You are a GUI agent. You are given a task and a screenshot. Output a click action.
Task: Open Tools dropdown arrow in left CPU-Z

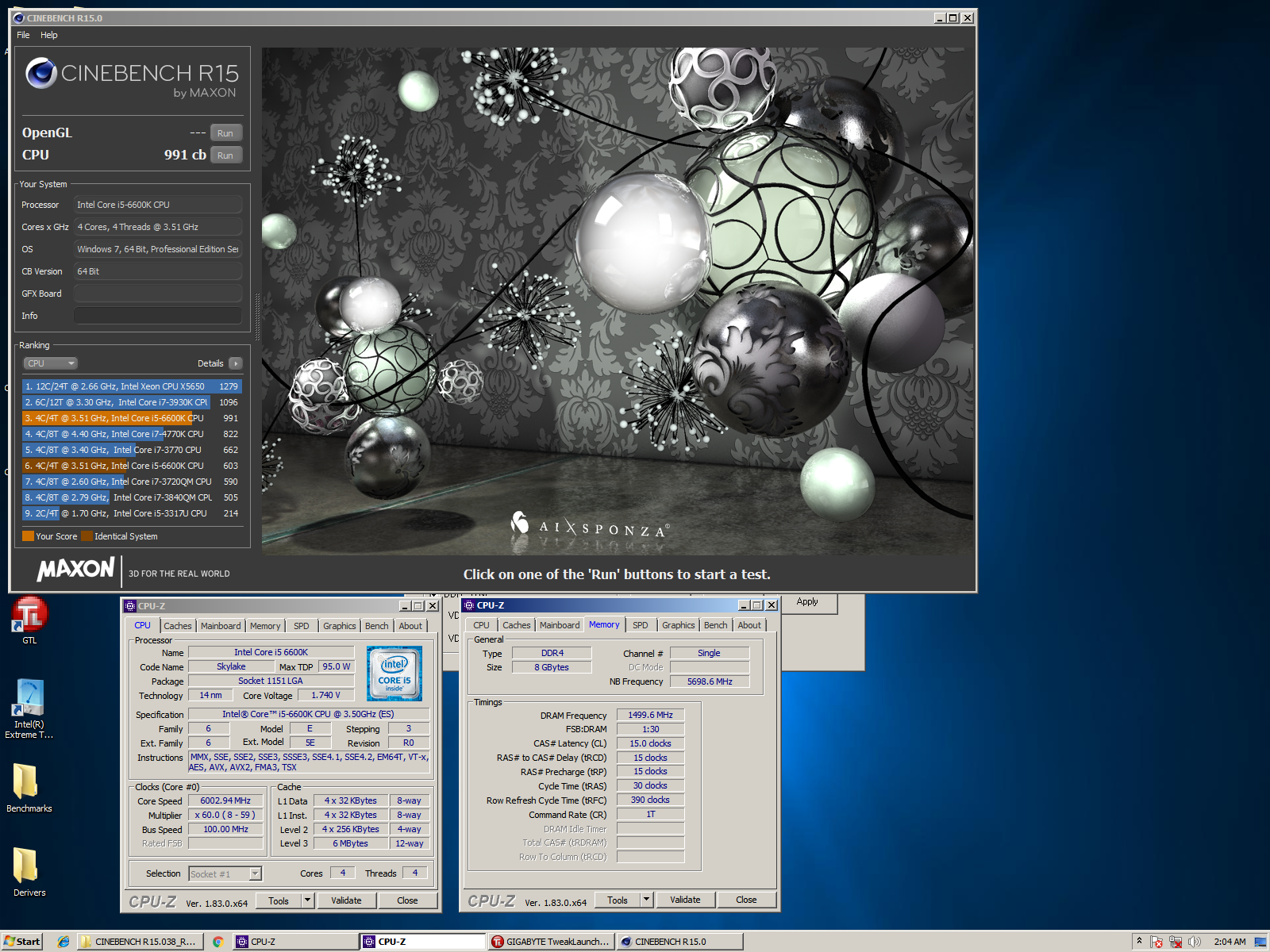(x=308, y=900)
